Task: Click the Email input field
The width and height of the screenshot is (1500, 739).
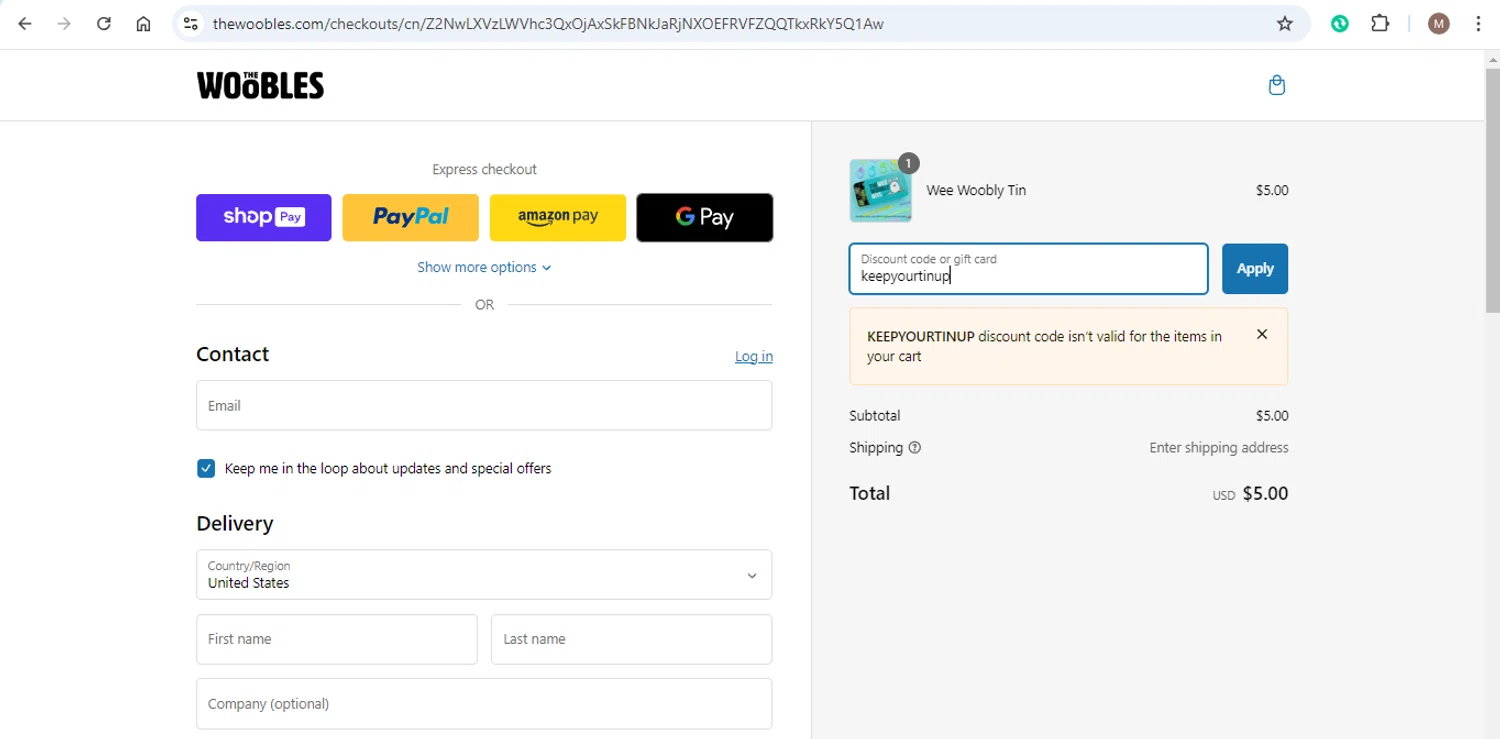Action: (484, 406)
